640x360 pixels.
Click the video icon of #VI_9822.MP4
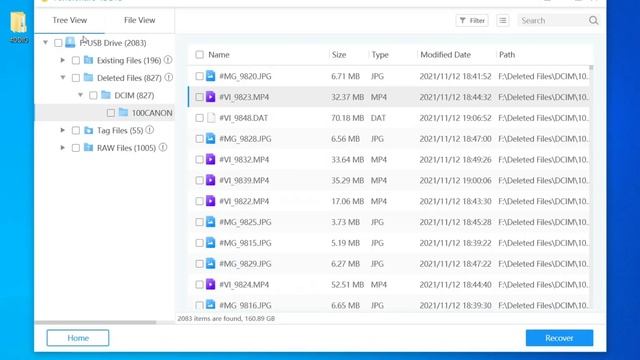coord(211,201)
